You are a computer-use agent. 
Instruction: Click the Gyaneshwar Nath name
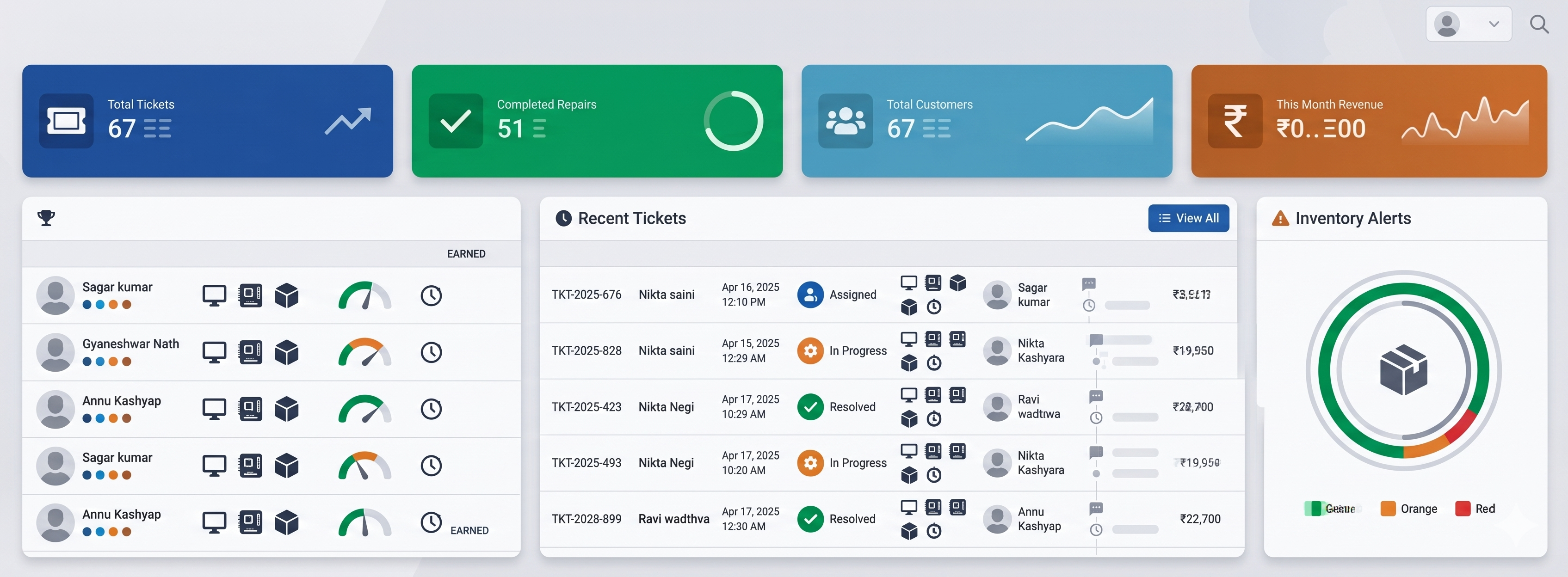[x=131, y=344]
